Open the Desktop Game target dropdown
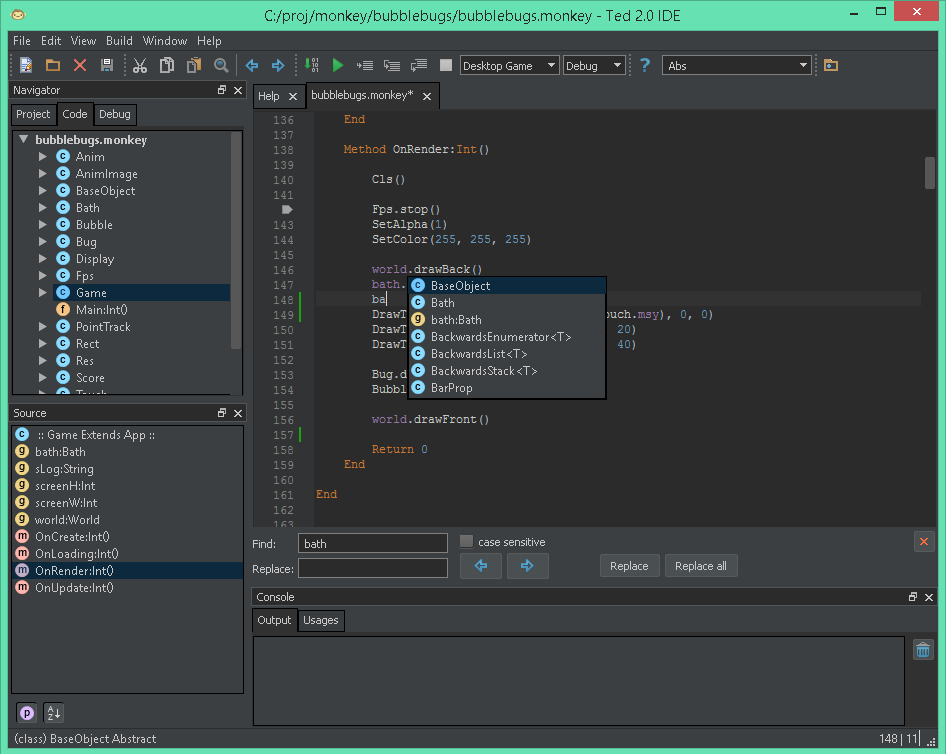946x754 pixels. [x=509, y=66]
